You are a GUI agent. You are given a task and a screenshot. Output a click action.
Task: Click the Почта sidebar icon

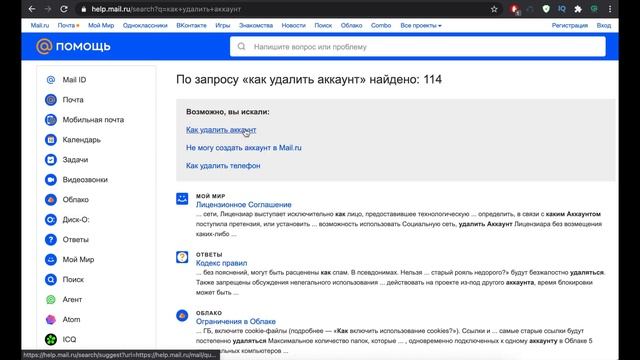coord(51,100)
